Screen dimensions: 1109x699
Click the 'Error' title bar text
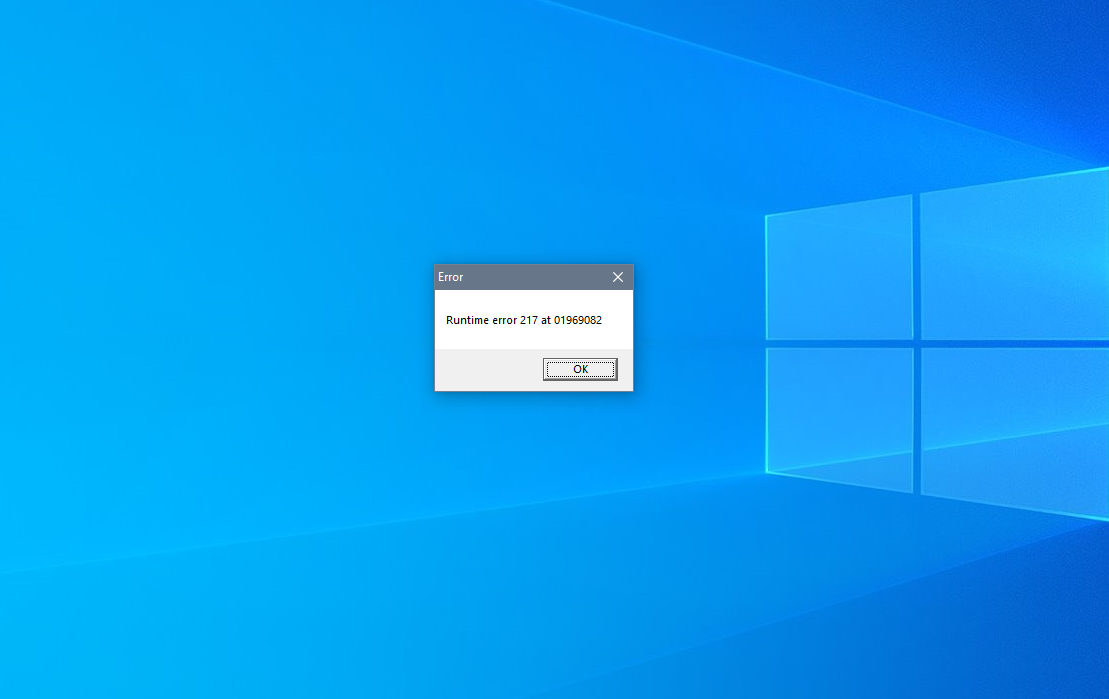click(x=451, y=277)
